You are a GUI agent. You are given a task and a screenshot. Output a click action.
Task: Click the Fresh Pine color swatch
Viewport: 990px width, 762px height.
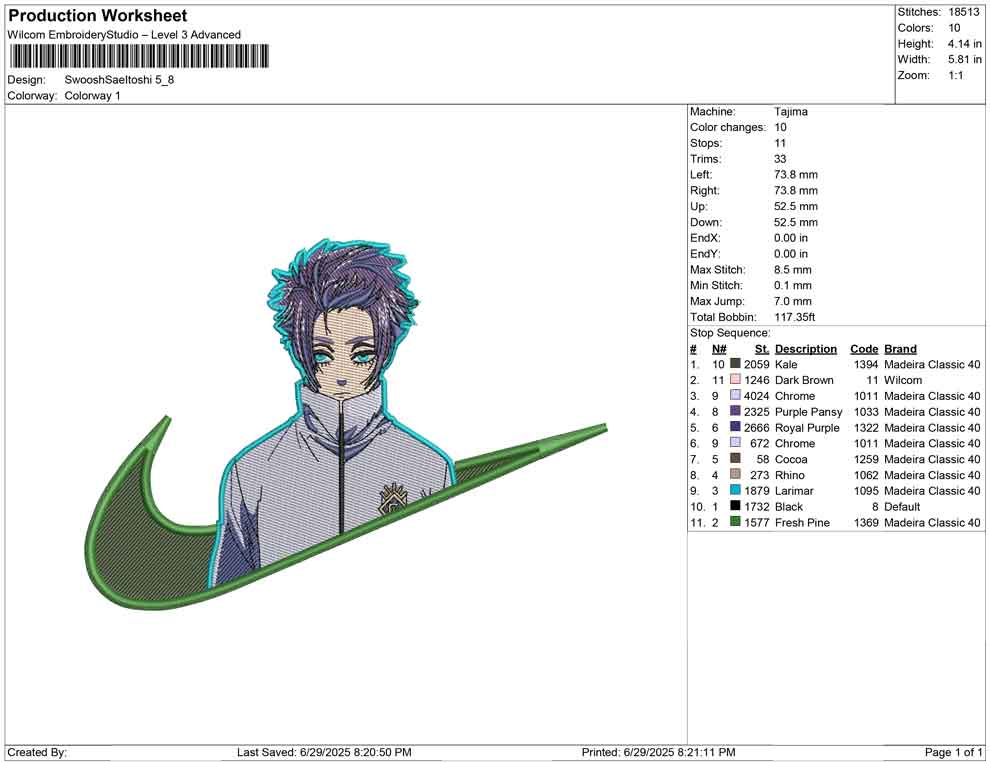point(735,521)
